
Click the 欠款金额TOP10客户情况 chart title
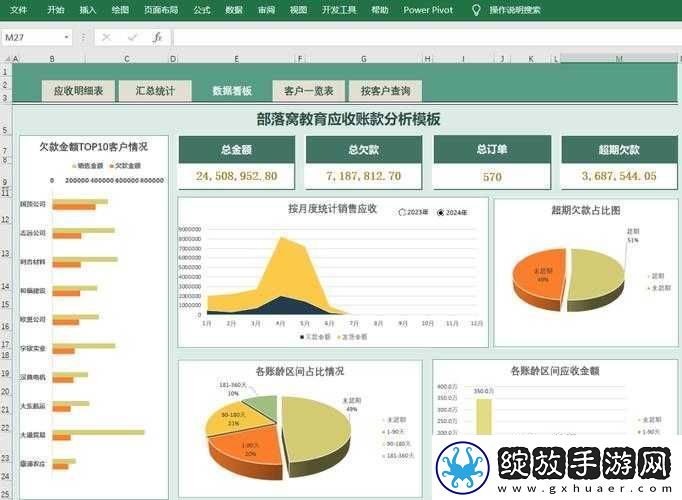coord(94,147)
